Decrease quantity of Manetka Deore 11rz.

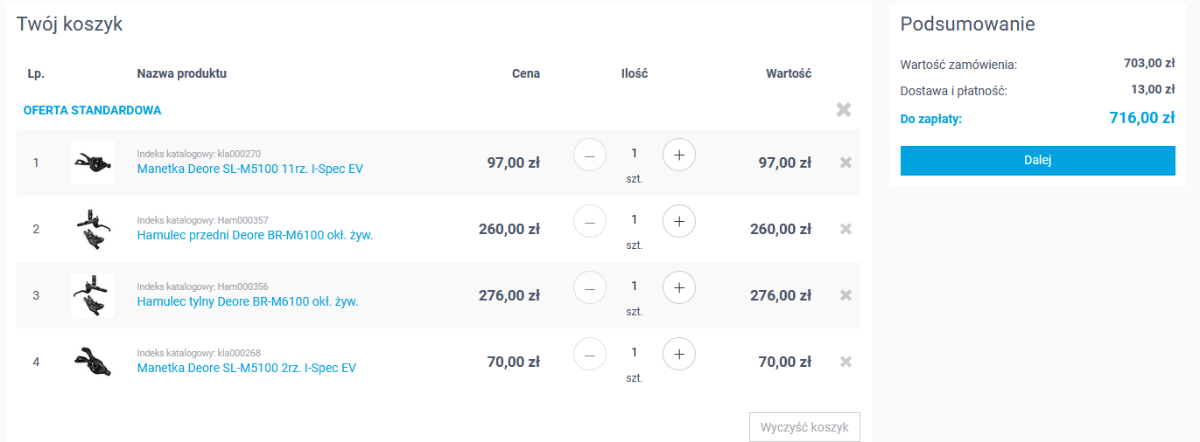click(589, 155)
